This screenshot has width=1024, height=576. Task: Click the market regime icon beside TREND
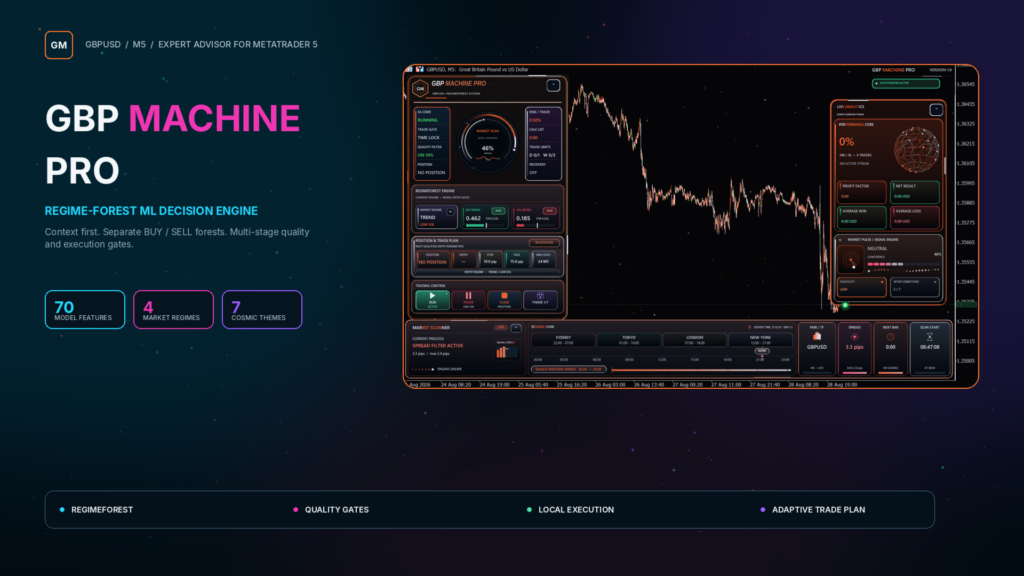click(x=450, y=212)
